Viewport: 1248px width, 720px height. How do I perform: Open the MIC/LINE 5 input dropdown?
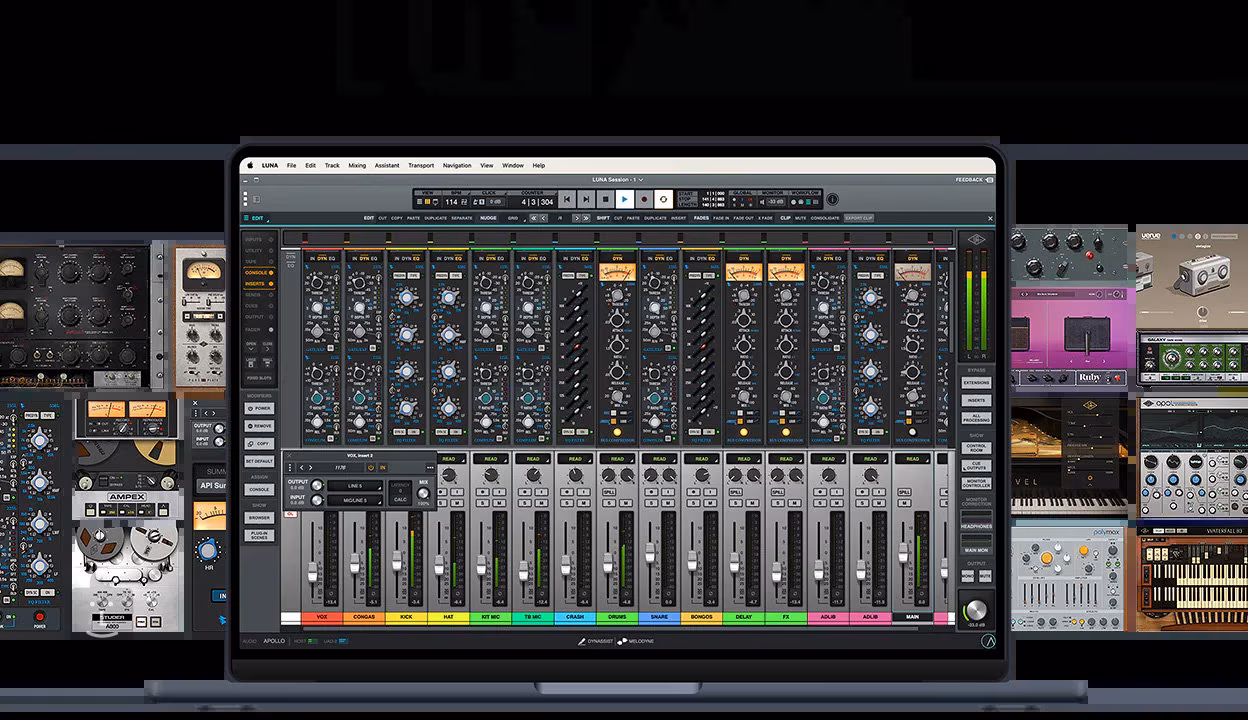pos(355,500)
